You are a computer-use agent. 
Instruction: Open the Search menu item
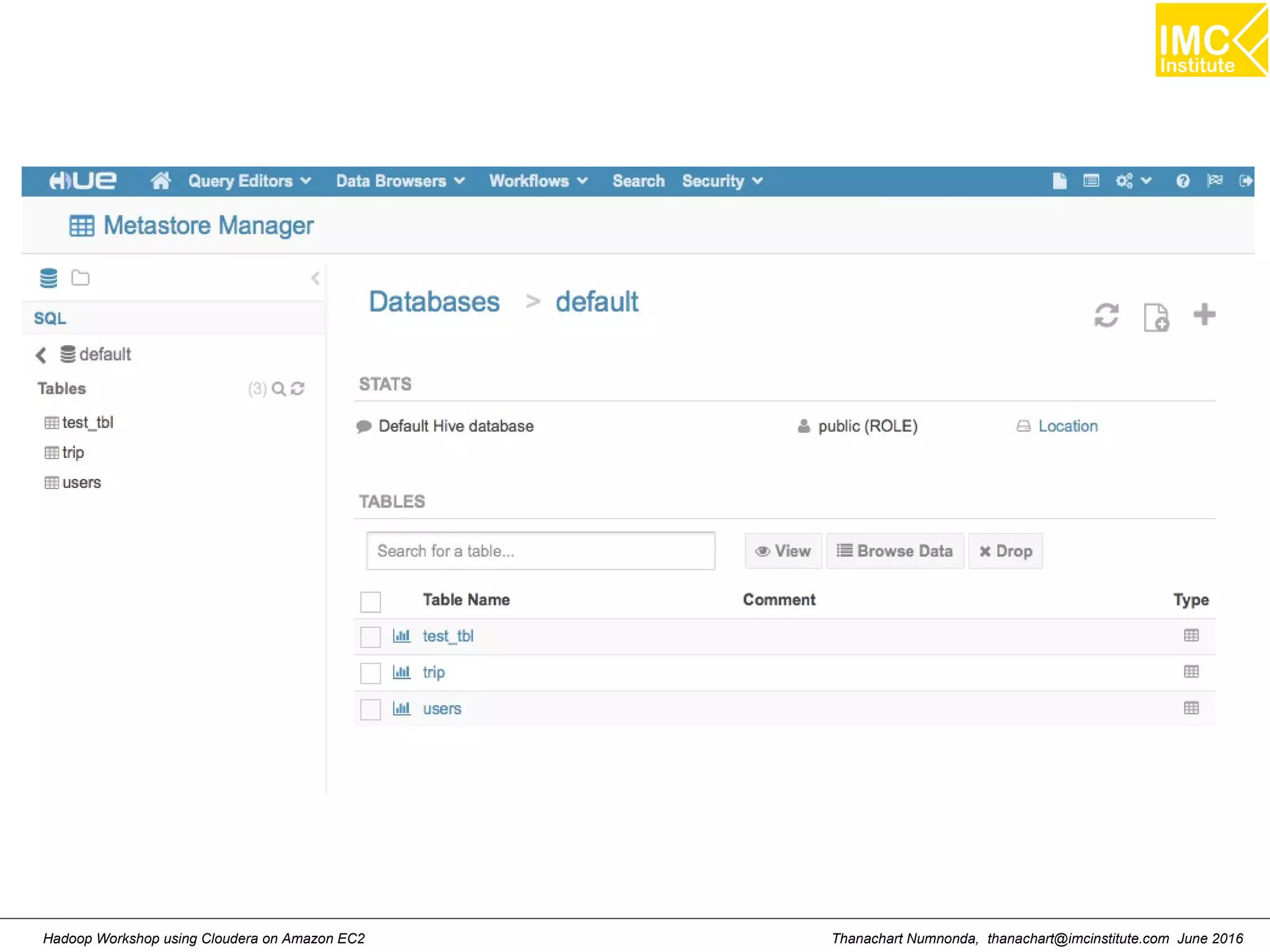[x=638, y=181]
